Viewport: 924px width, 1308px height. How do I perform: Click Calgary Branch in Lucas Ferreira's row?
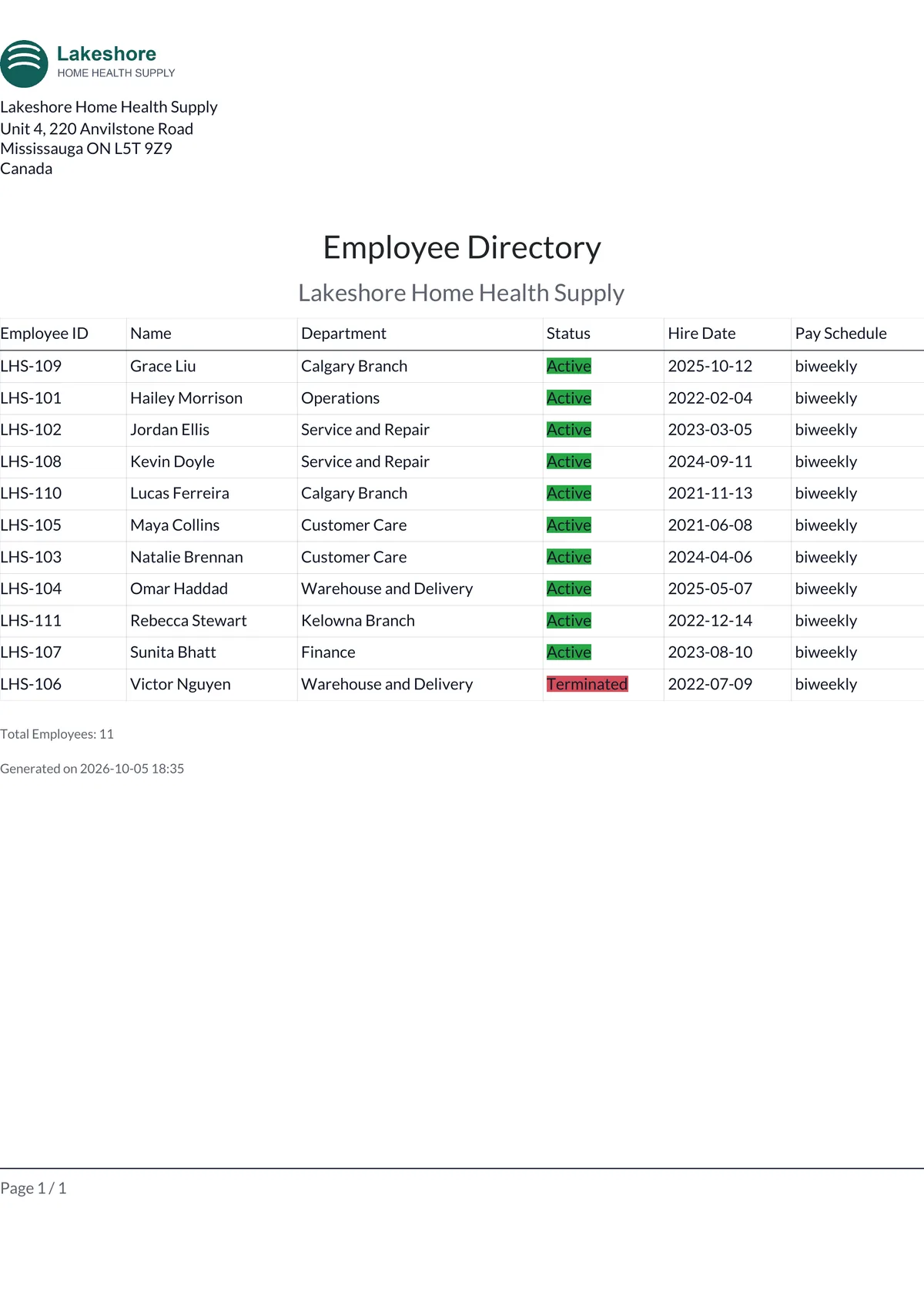pyautogui.click(x=354, y=493)
